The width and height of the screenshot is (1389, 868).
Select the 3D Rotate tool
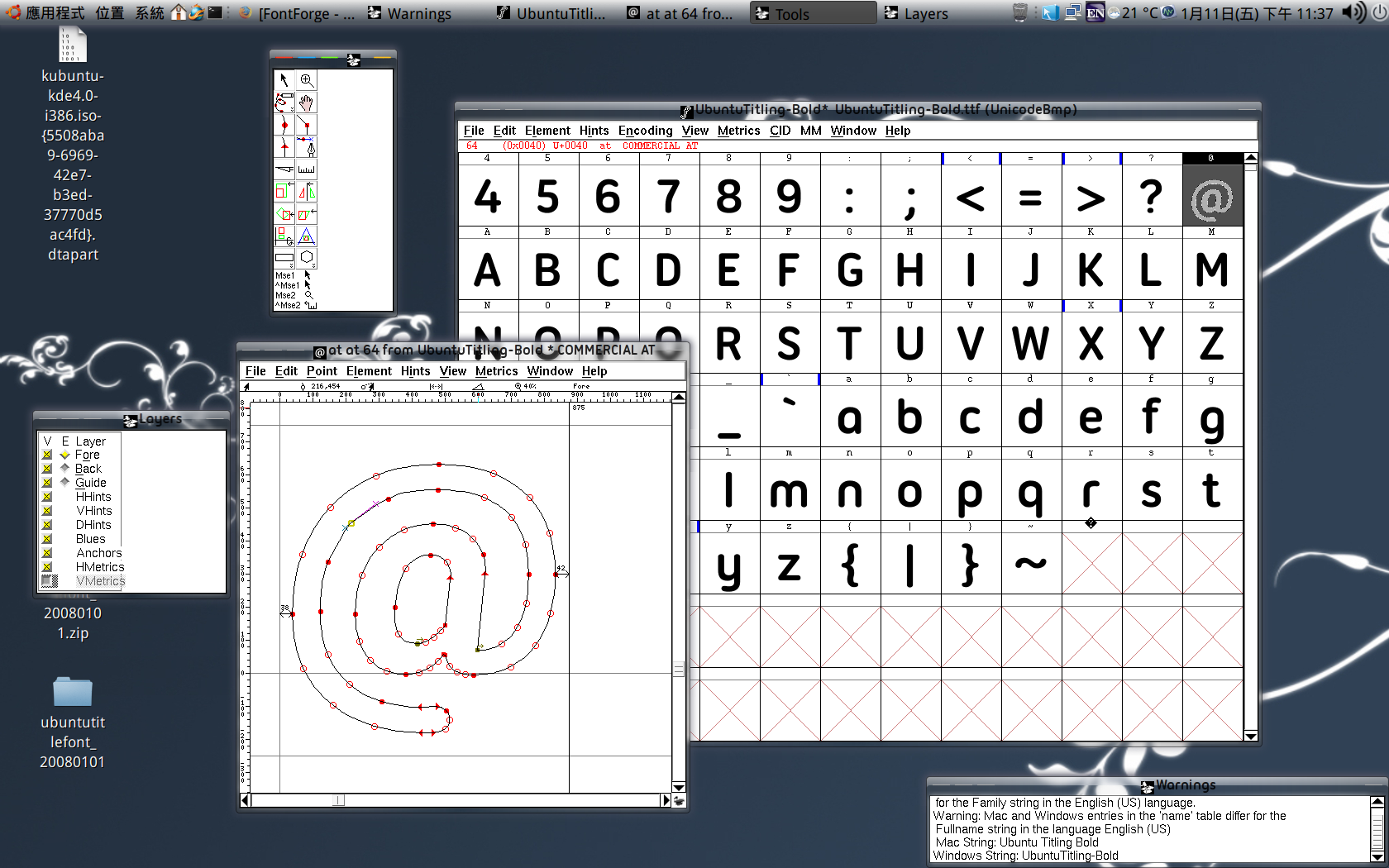[x=284, y=236]
